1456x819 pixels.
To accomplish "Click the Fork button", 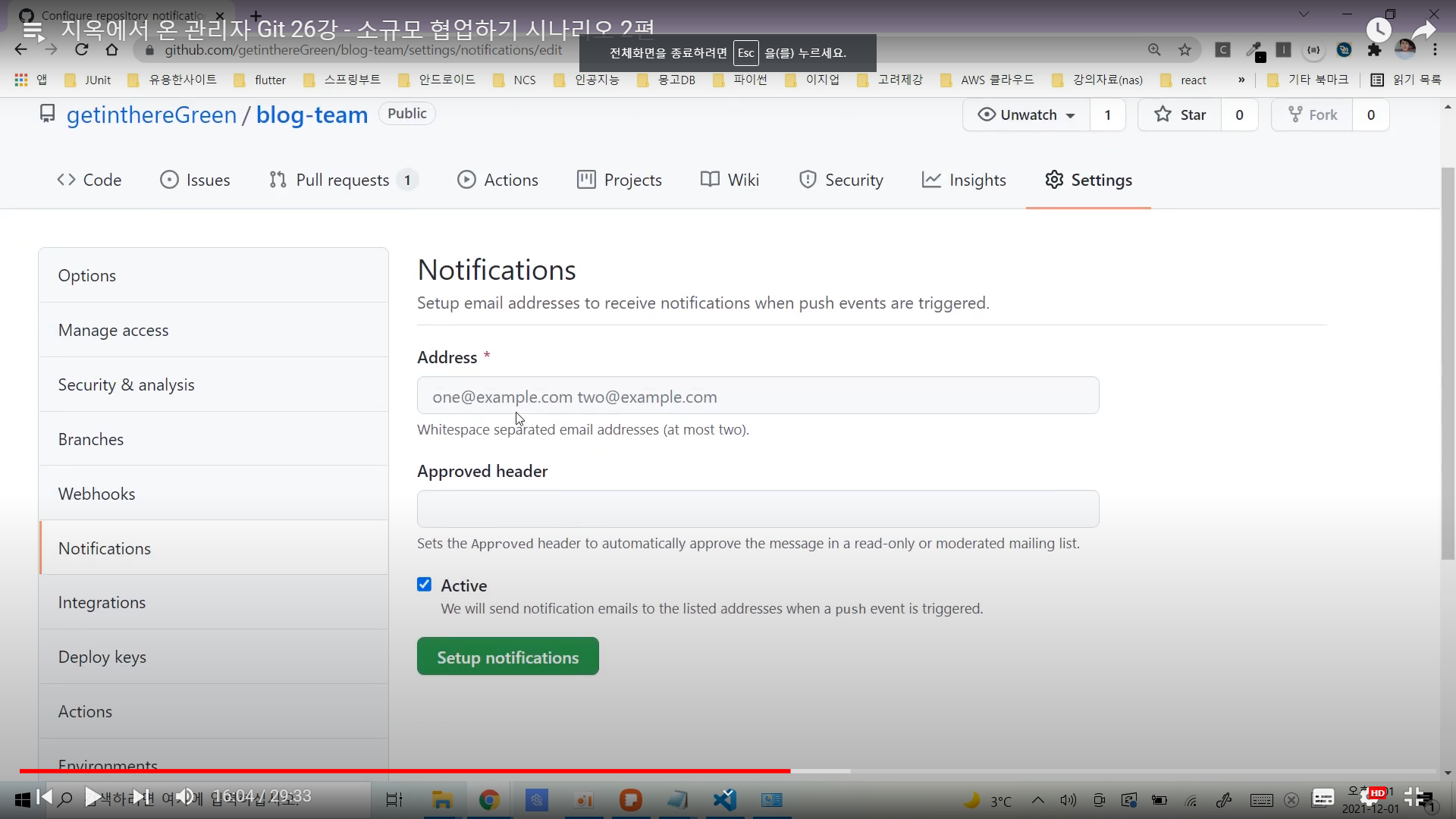I will coord(1313,115).
